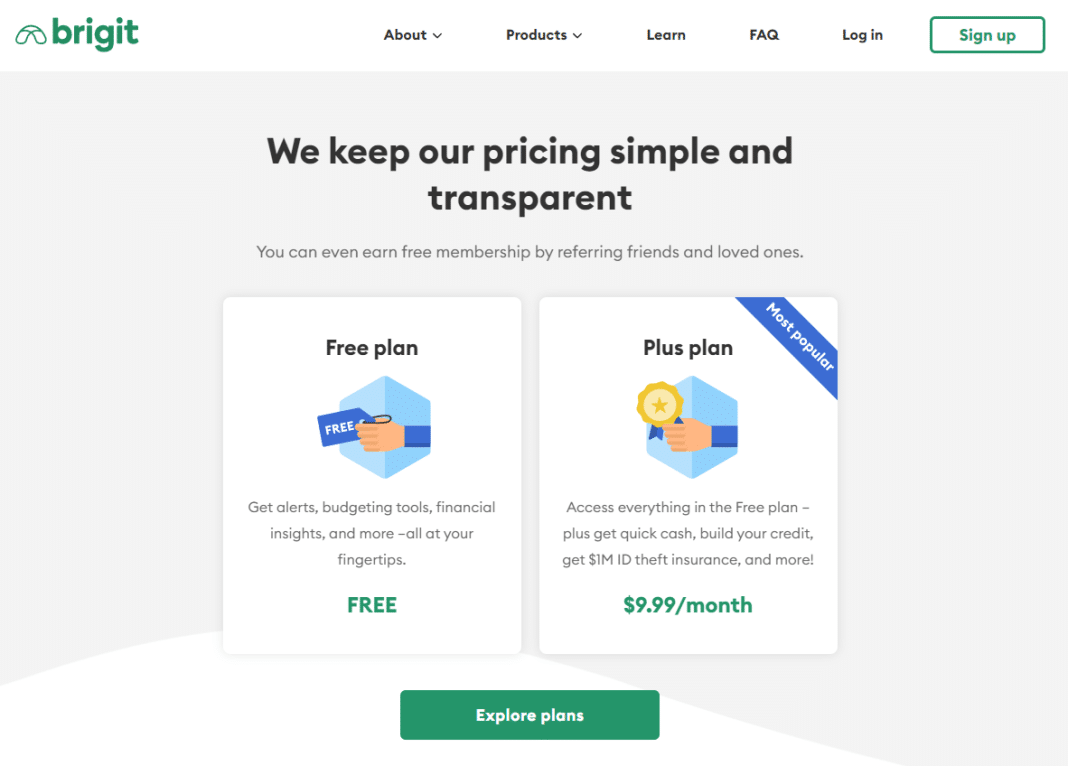Screen dimensions: 1068x766
Task: Click the Sign up button
Action: [x=987, y=35]
